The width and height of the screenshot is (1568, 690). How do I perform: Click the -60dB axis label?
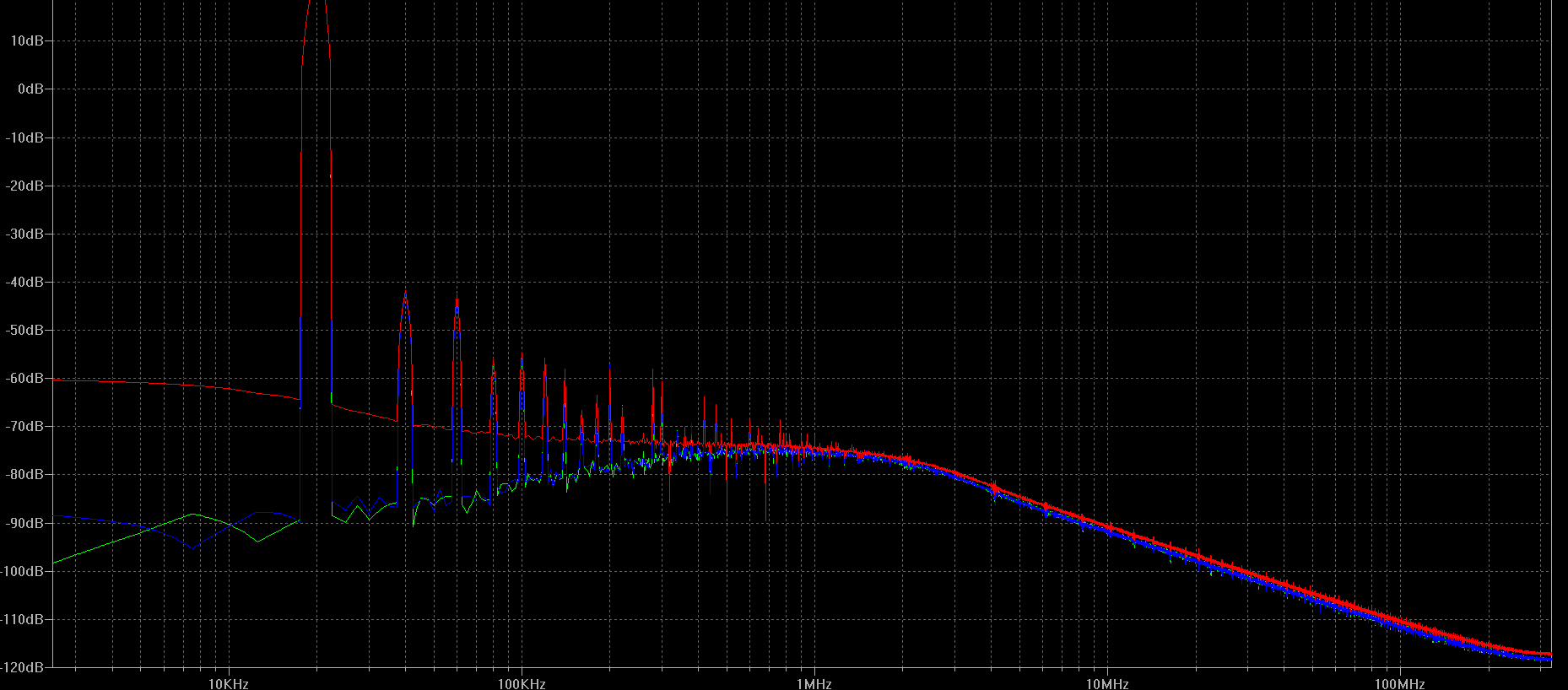tap(24, 378)
